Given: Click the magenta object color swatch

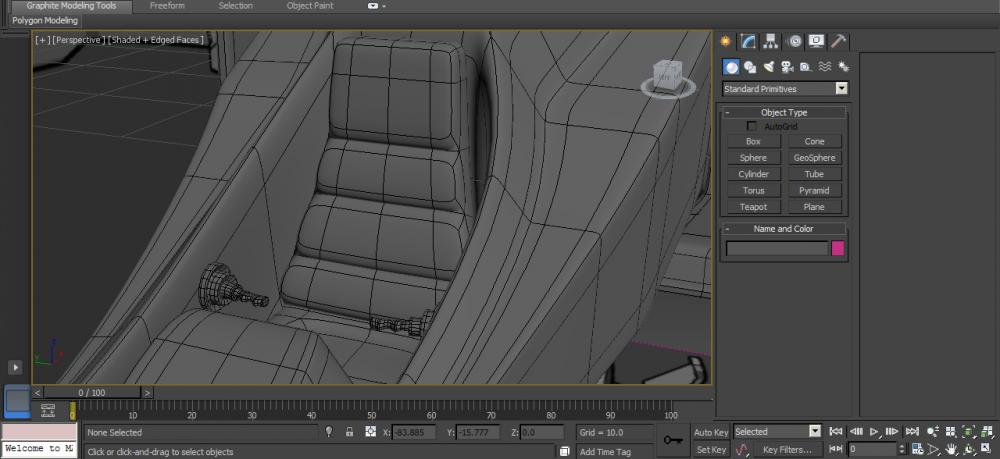Looking at the screenshot, I should click(839, 249).
